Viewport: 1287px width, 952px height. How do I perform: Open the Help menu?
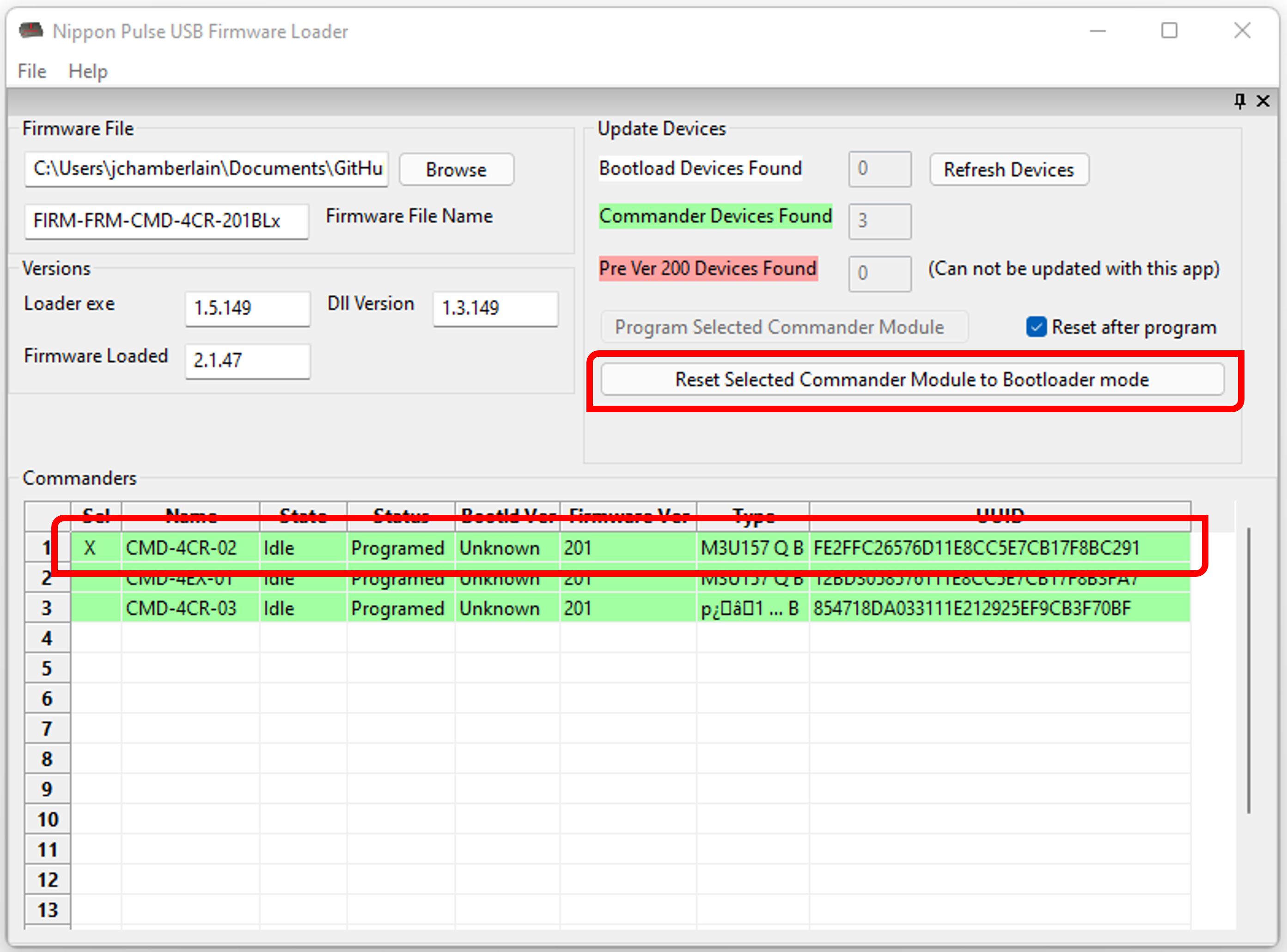click(x=87, y=72)
